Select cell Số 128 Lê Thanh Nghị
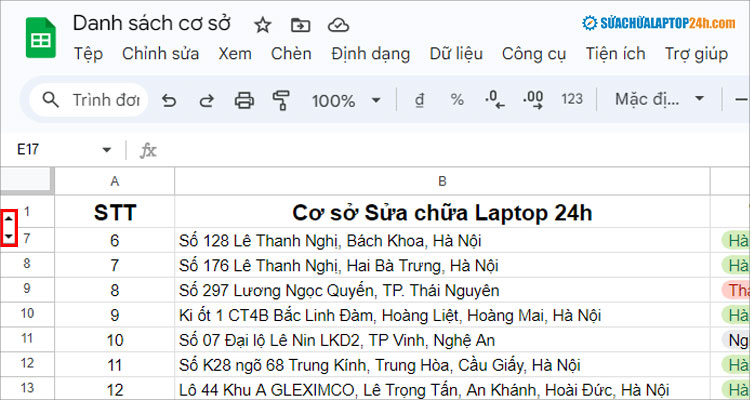The image size is (750, 400). coord(442,240)
